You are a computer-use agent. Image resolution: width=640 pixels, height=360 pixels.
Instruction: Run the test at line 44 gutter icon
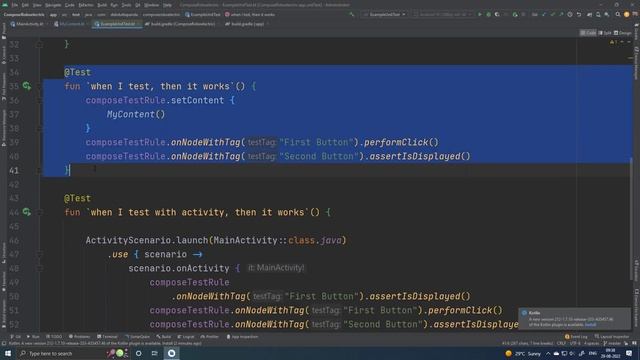tap(27, 212)
